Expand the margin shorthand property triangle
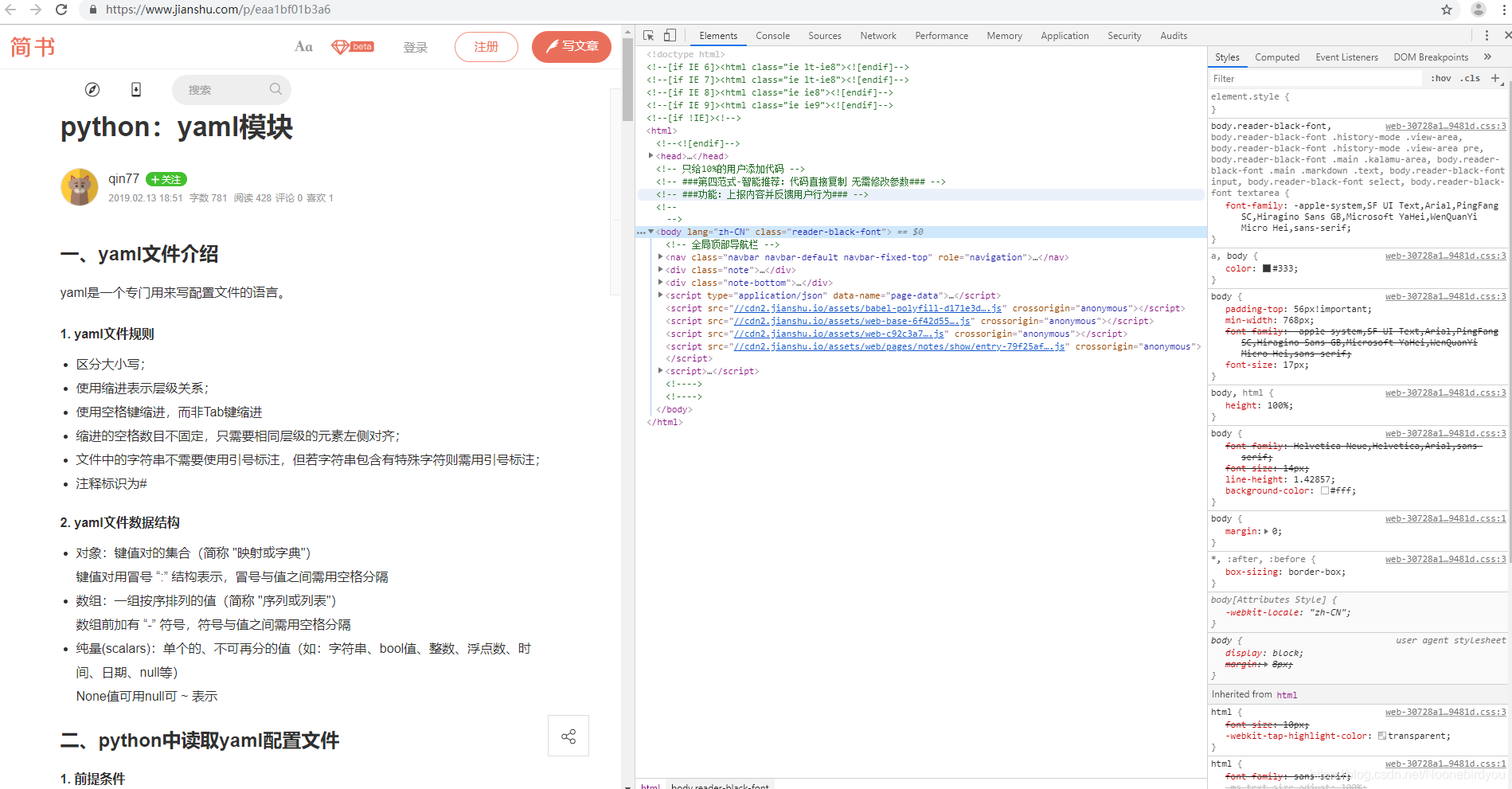The image size is (1512, 789). tap(1267, 531)
